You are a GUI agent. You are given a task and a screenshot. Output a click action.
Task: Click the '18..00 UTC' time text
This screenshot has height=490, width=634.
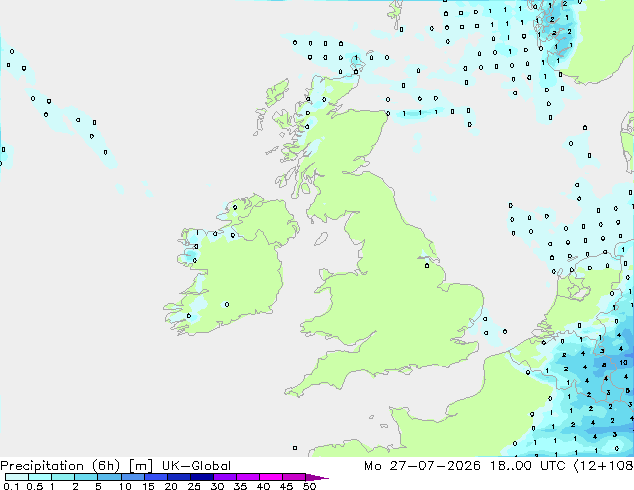tap(529, 466)
